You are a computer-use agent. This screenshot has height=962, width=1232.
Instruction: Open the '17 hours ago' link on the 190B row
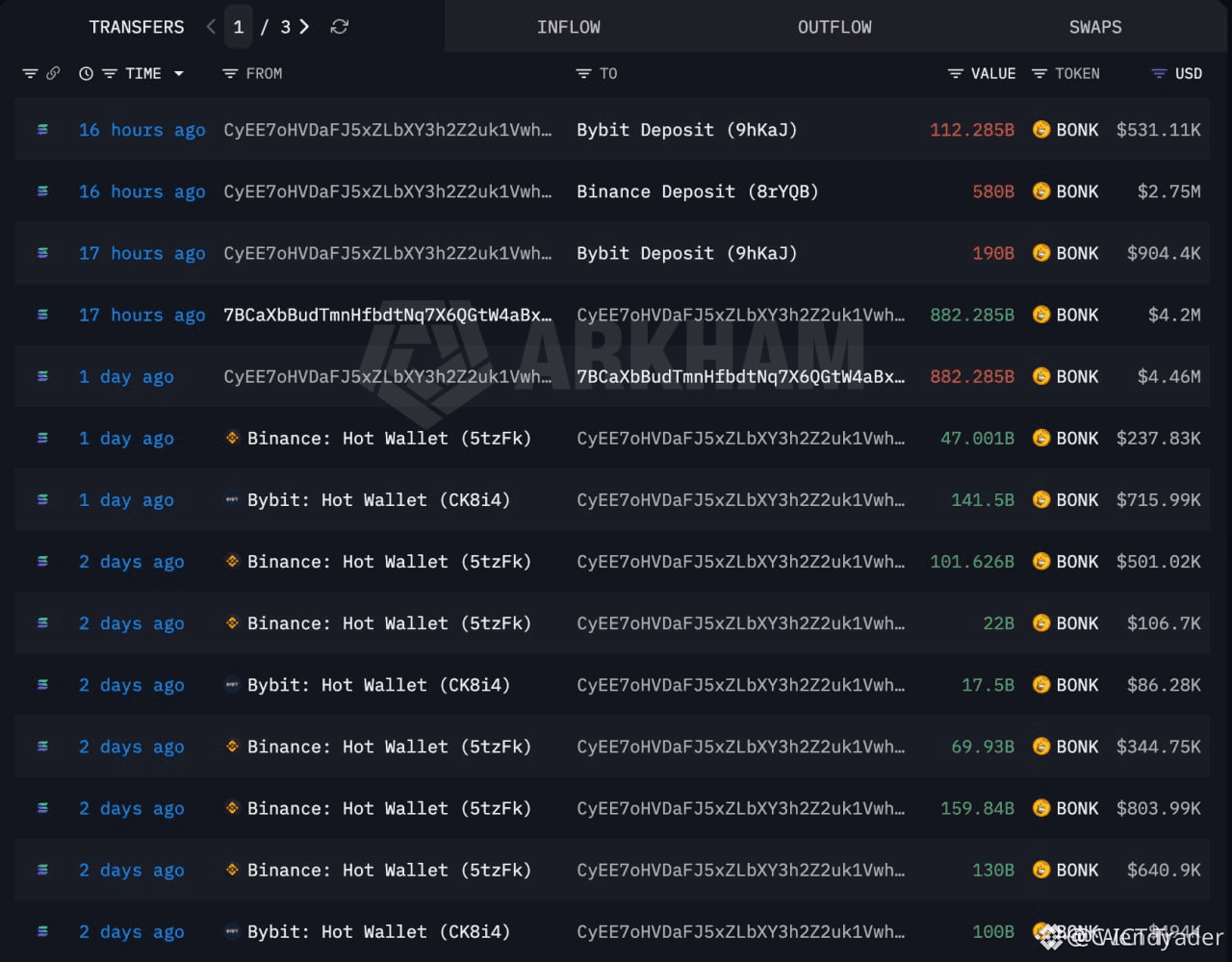(141, 253)
